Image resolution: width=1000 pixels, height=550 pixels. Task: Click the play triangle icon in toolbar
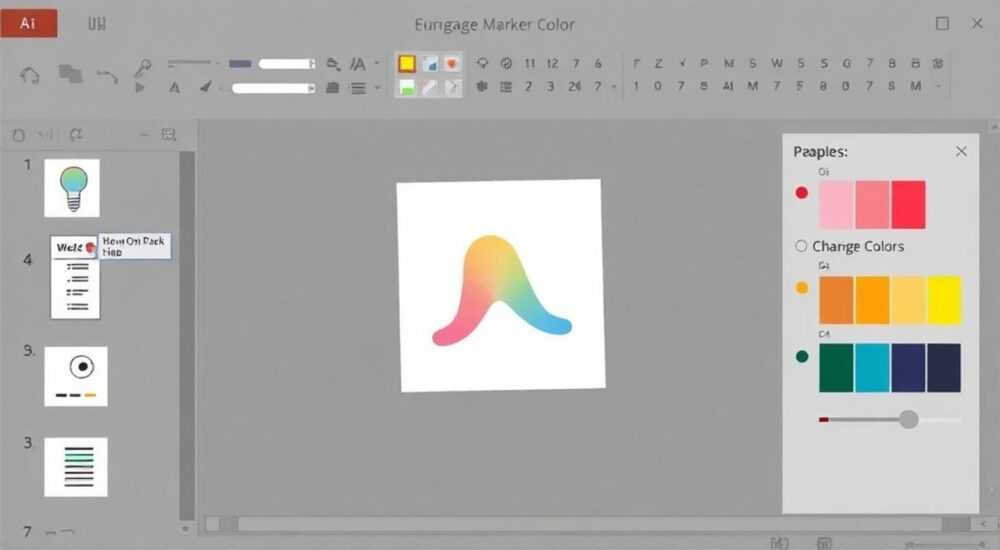[x=140, y=87]
